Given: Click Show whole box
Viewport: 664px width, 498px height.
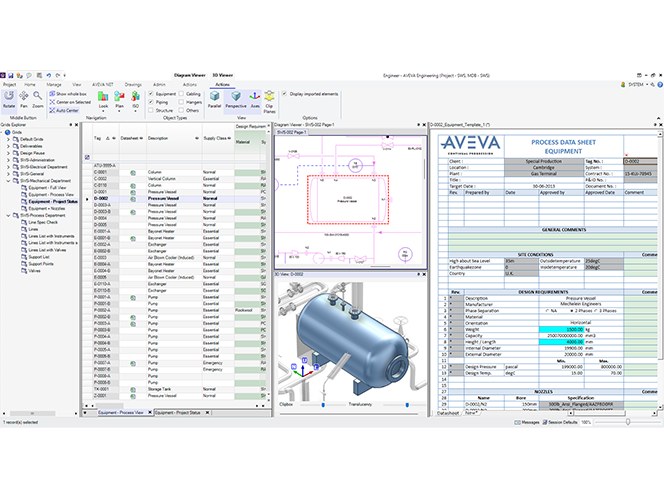Looking at the screenshot, I should tap(68, 94).
